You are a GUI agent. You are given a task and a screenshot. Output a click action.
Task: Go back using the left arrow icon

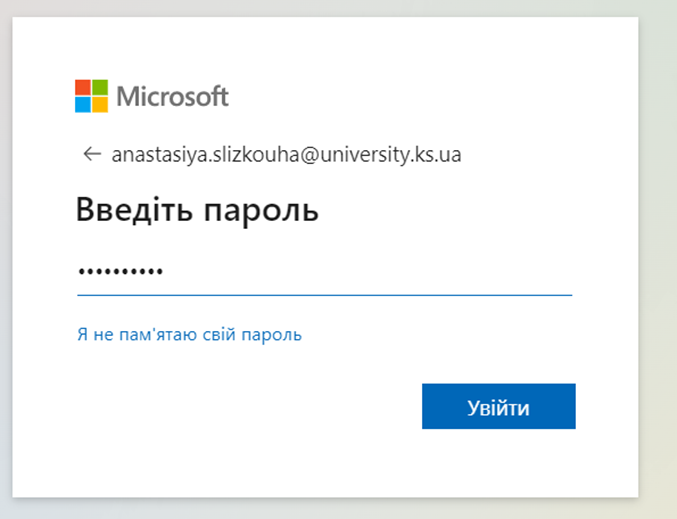(92, 154)
